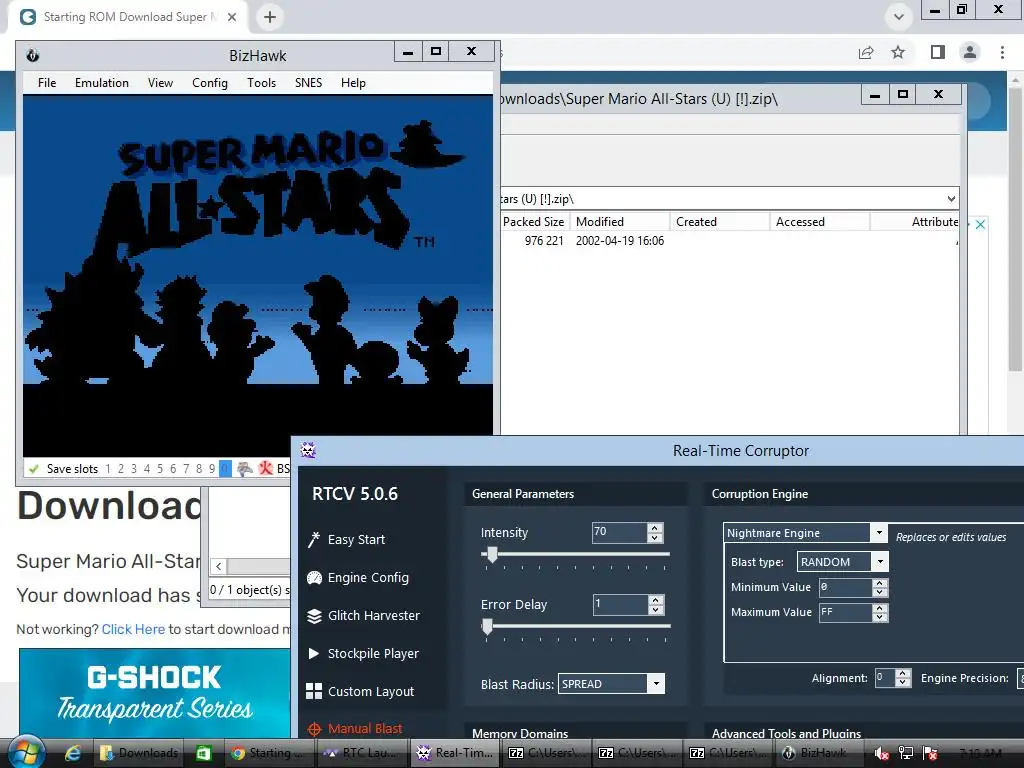1024x768 pixels.
Task: Open BizHawk Tools menu
Action: coord(261,83)
